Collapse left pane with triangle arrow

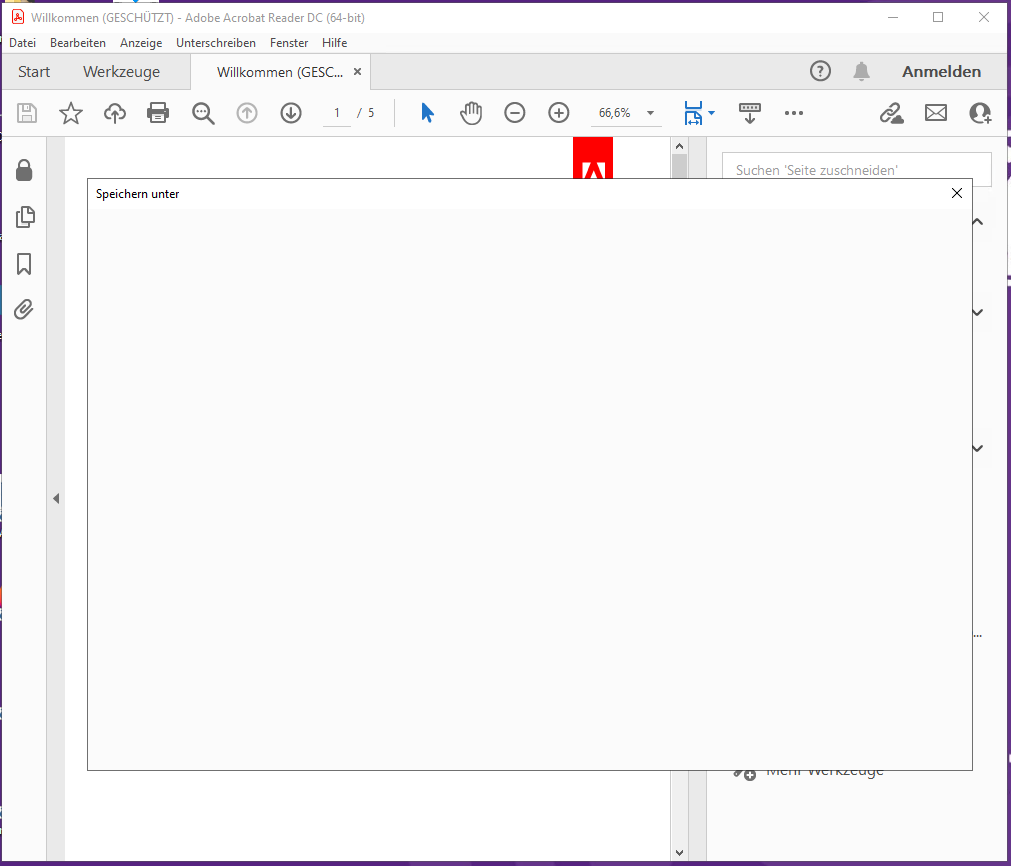point(56,498)
